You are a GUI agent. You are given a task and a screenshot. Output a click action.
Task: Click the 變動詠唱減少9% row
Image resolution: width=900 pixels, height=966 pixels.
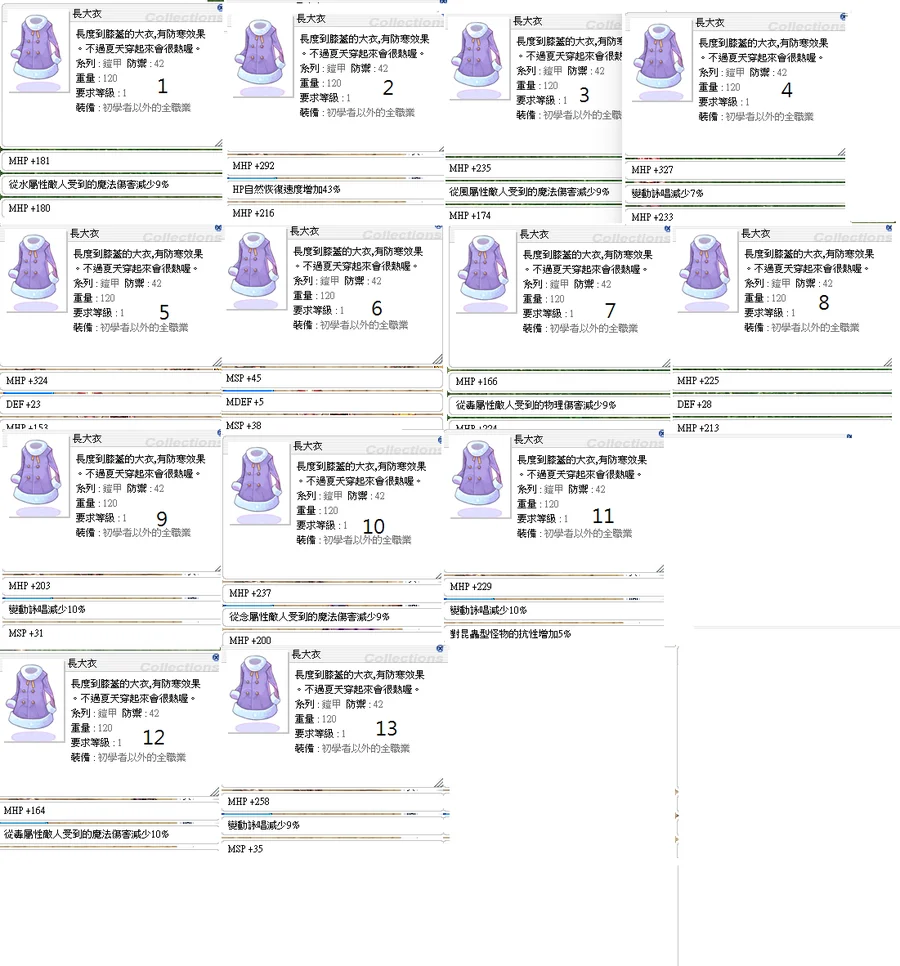point(336,825)
